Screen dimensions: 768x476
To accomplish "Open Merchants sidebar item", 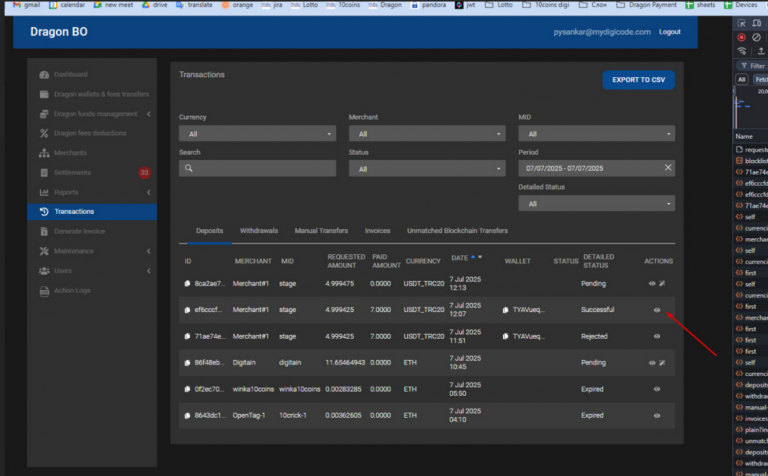I will pos(92,153).
